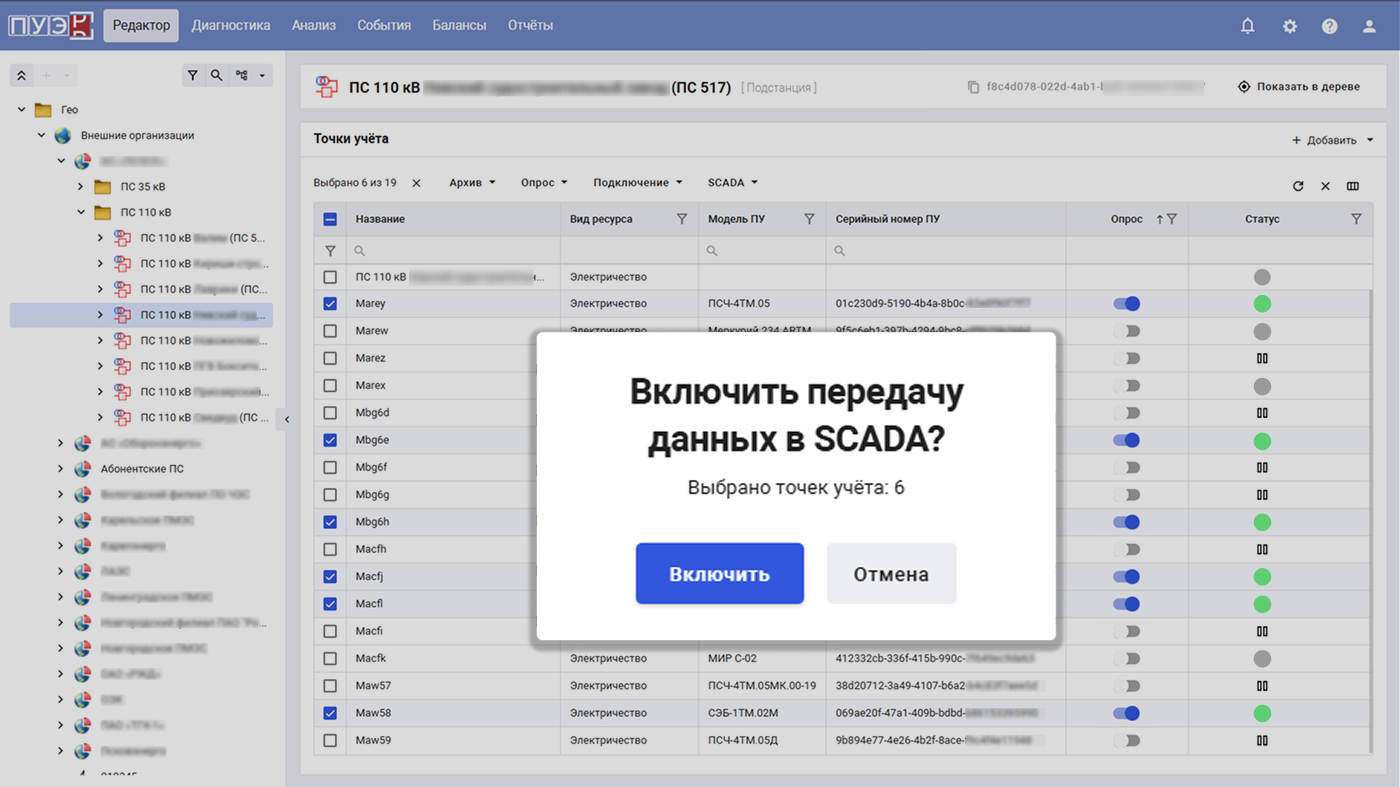Click the help question mark icon

tap(1329, 26)
